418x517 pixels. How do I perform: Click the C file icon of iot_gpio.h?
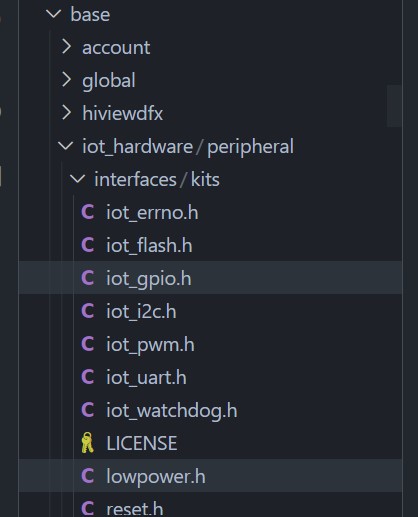coord(88,278)
